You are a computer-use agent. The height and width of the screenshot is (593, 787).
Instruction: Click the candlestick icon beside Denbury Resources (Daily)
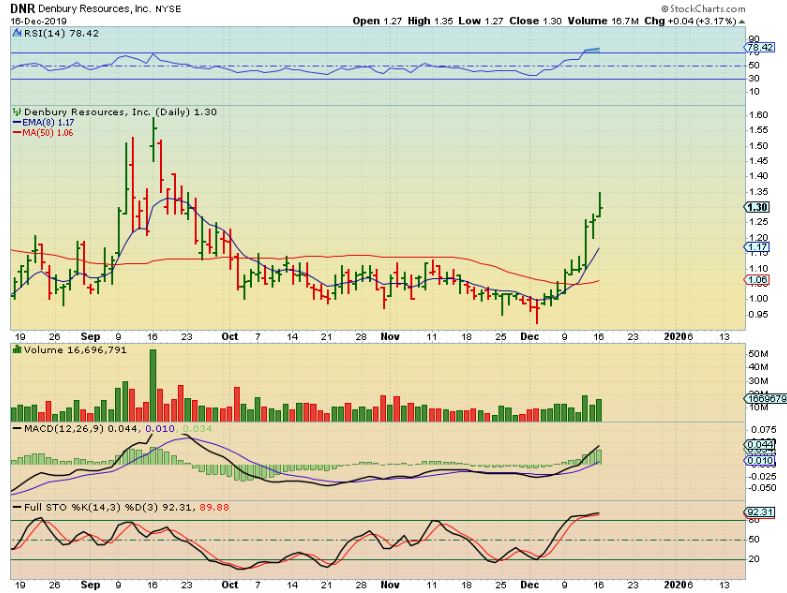pyautogui.click(x=17, y=112)
